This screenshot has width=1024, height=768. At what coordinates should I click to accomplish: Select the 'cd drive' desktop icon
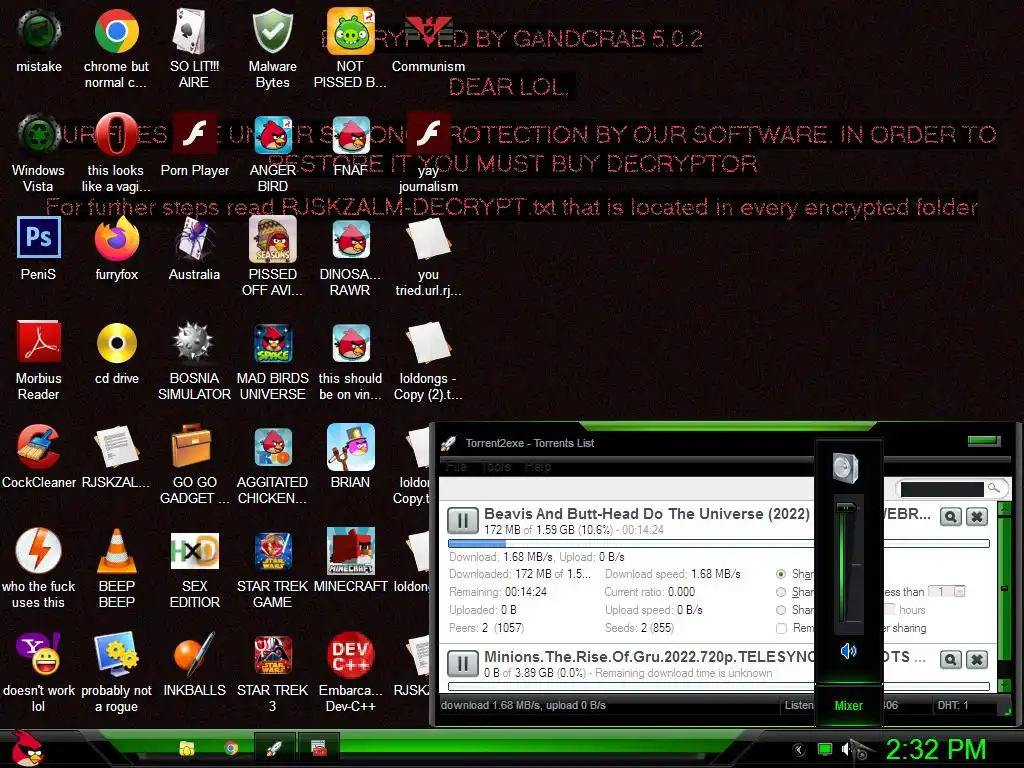tap(116, 353)
